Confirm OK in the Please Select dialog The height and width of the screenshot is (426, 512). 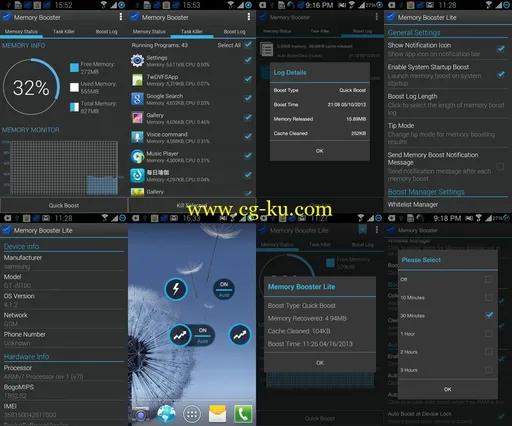click(x=448, y=389)
